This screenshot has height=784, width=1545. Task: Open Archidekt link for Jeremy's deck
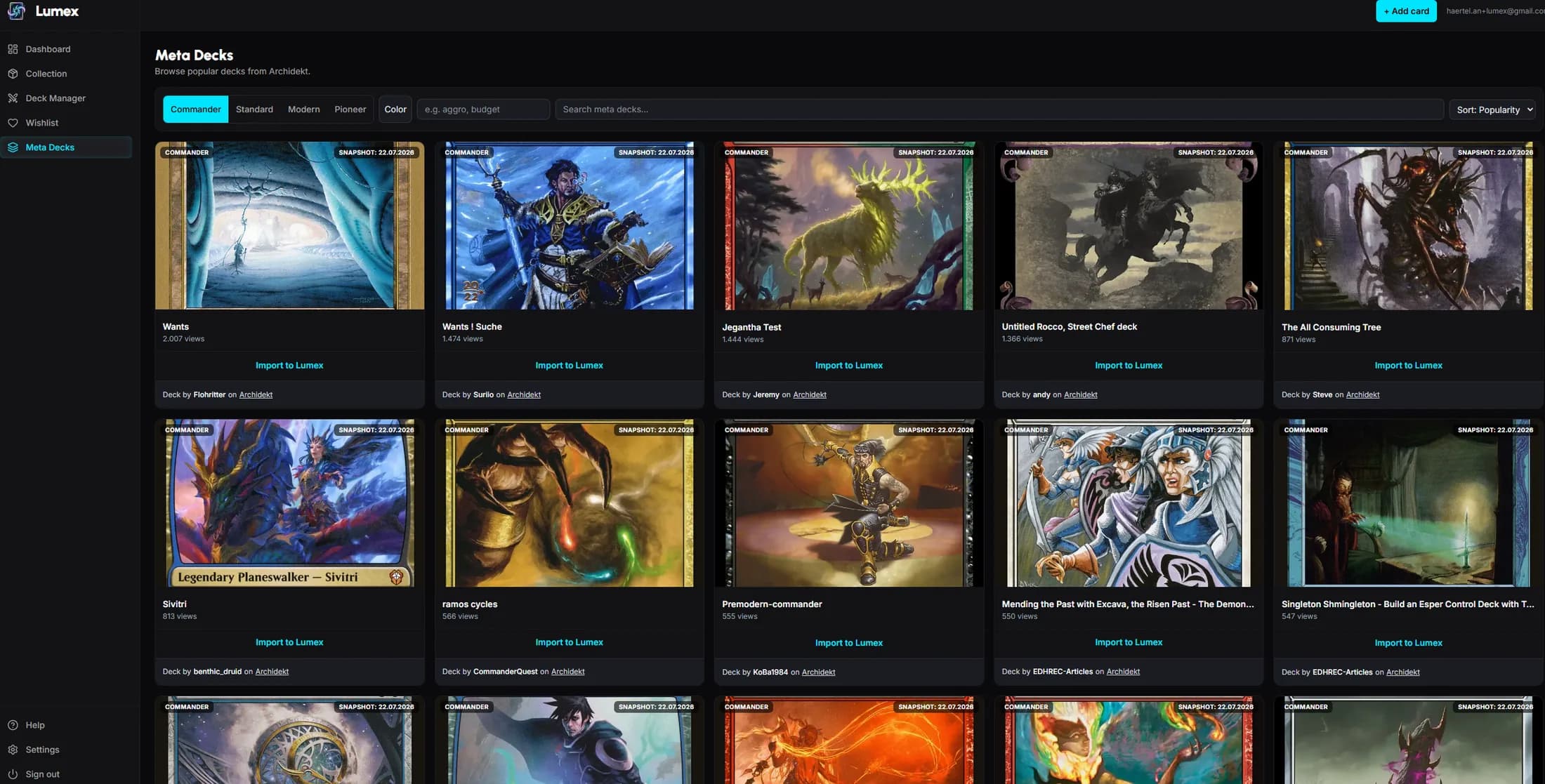click(x=810, y=394)
